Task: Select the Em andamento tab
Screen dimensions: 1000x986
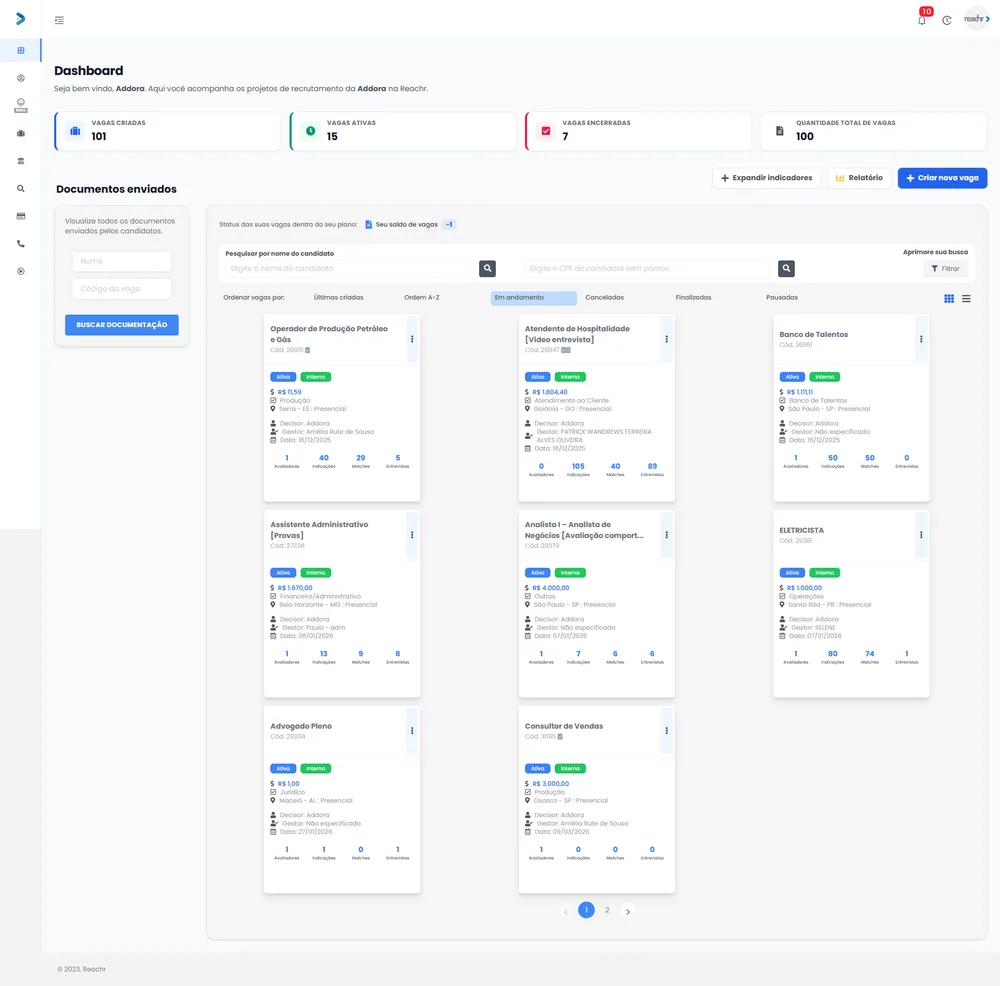Action: [533, 298]
